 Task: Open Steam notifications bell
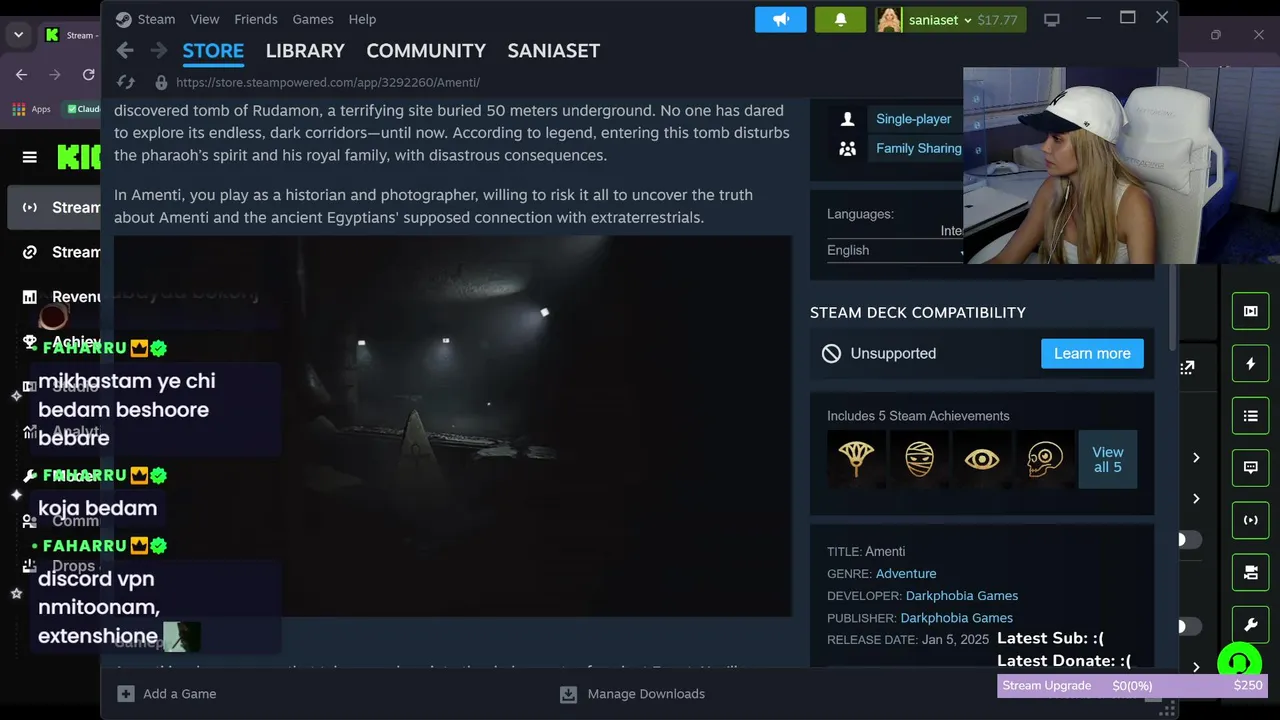[x=840, y=20]
